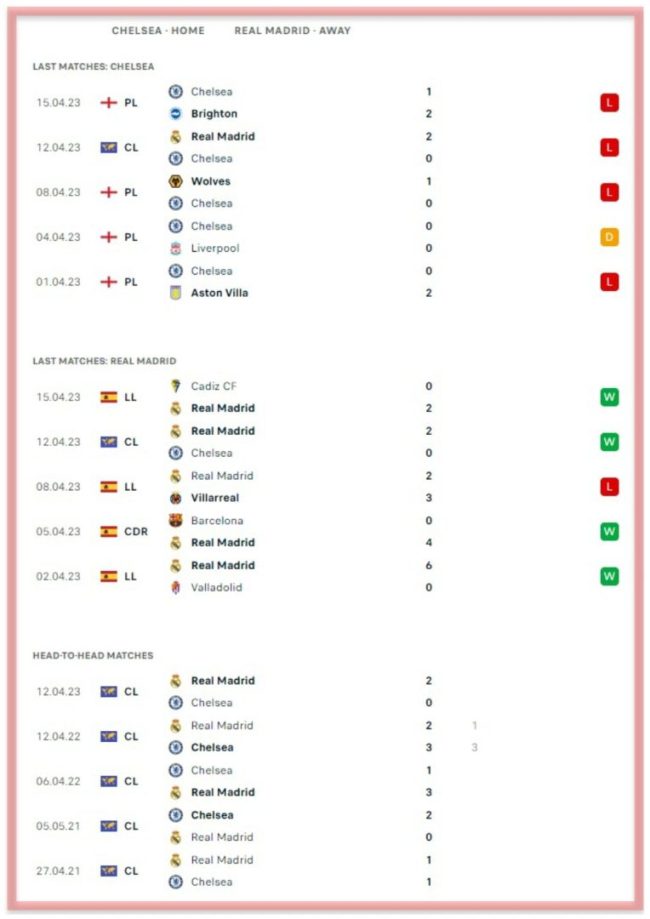
Task: Click the CDR competition label with Spain flag
Action: (123, 532)
